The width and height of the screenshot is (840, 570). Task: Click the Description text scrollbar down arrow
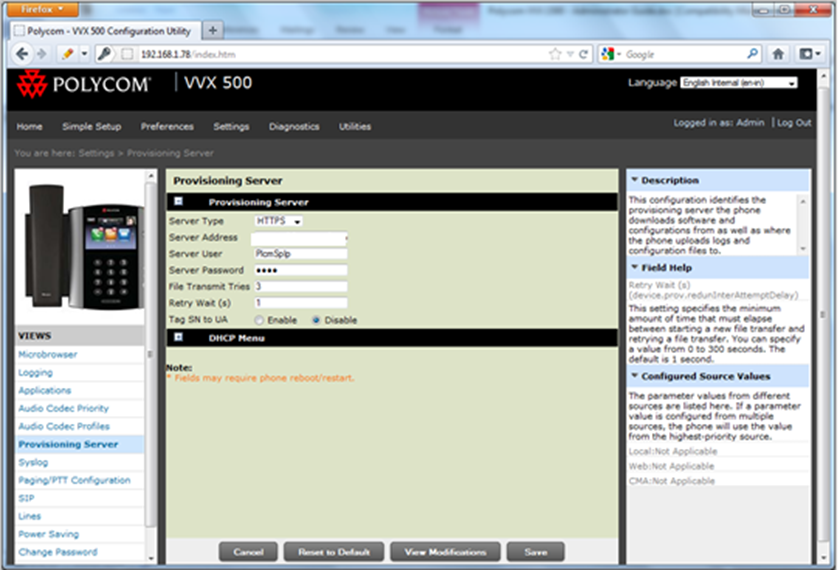point(802,249)
